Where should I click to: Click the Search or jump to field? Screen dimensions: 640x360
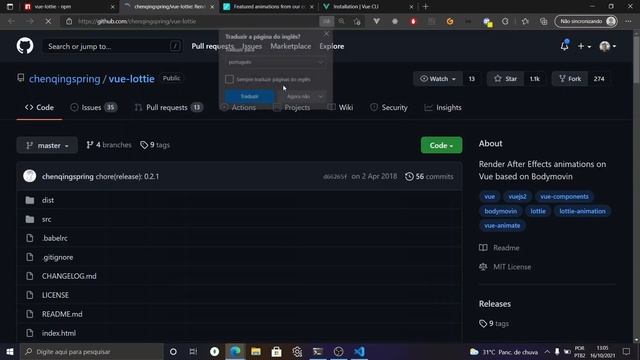point(112,47)
